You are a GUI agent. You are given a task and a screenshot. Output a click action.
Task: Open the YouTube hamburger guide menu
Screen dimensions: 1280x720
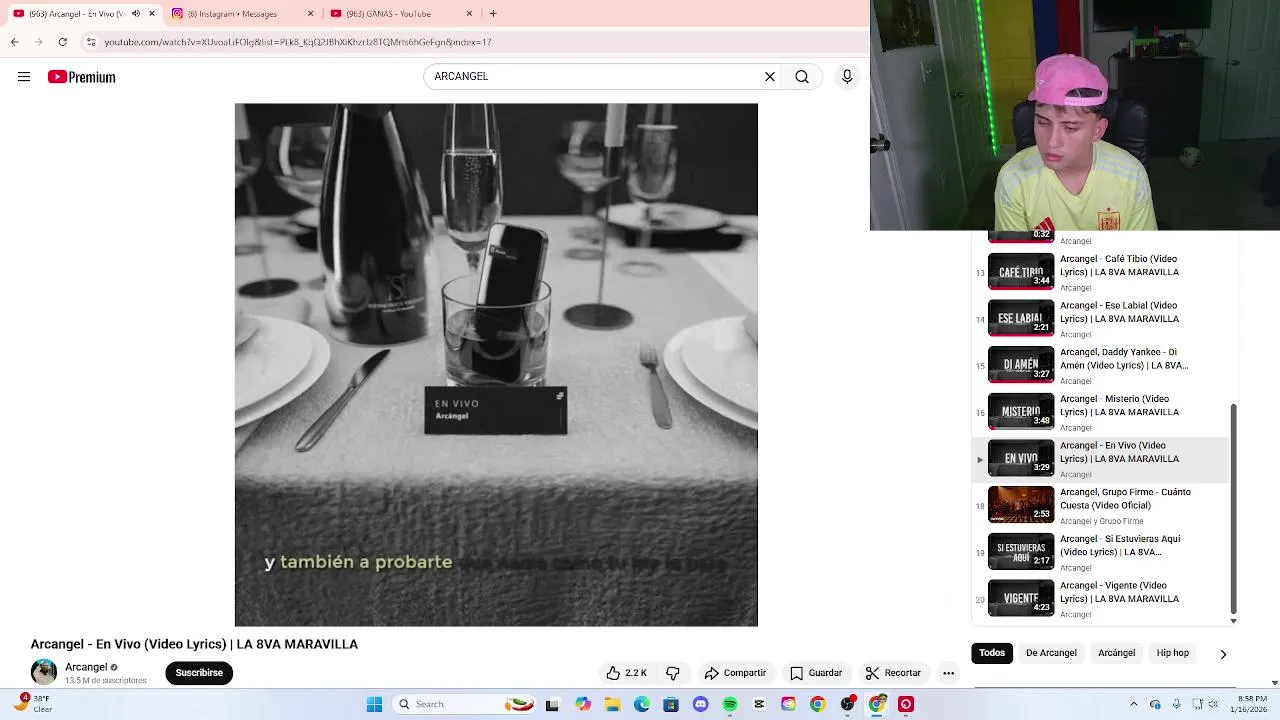(x=24, y=77)
